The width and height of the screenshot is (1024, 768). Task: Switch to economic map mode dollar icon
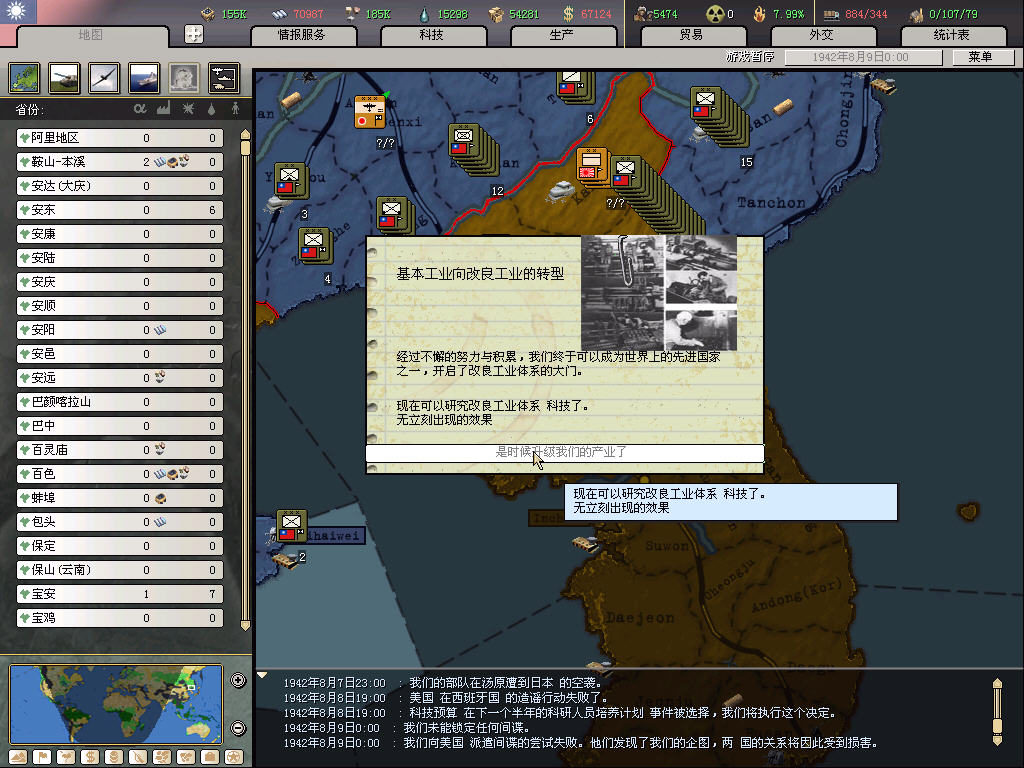pyautogui.click(x=90, y=758)
